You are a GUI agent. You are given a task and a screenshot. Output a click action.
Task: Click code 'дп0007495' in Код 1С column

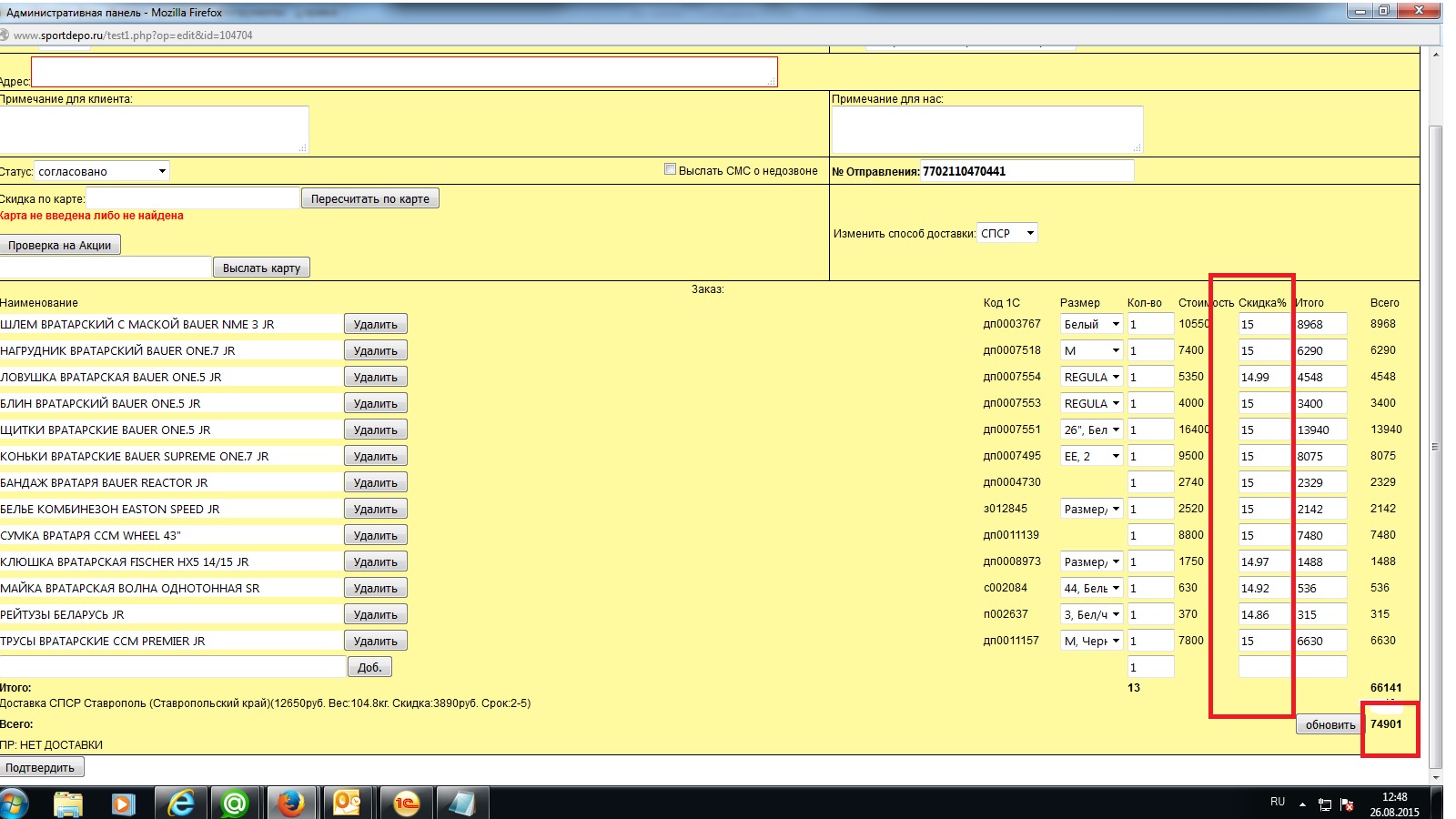click(1012, 456)
